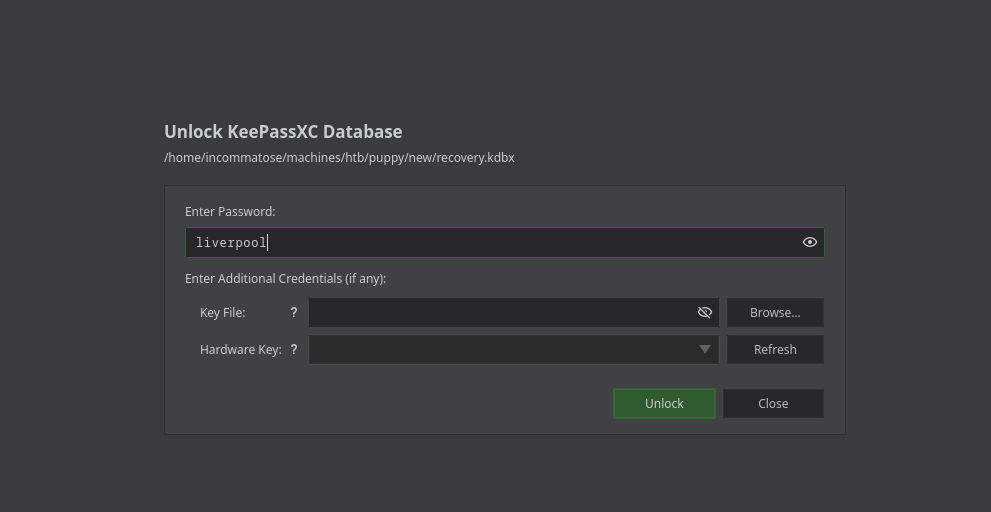Unlock the database with the green button
Image resolution: width=991 pixels, height=512 pixels.
664,404
